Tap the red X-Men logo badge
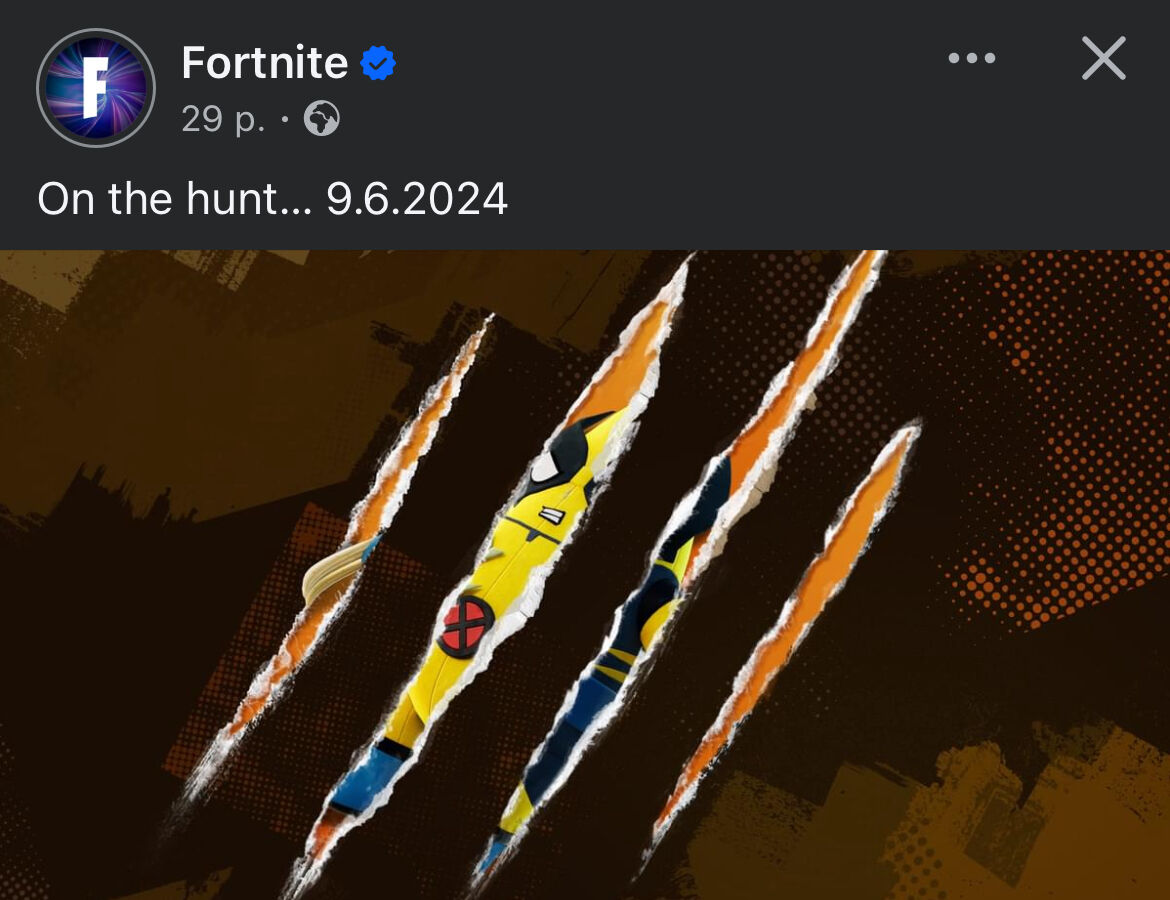Screen dimensions: 1170x900 coord(466,624)
